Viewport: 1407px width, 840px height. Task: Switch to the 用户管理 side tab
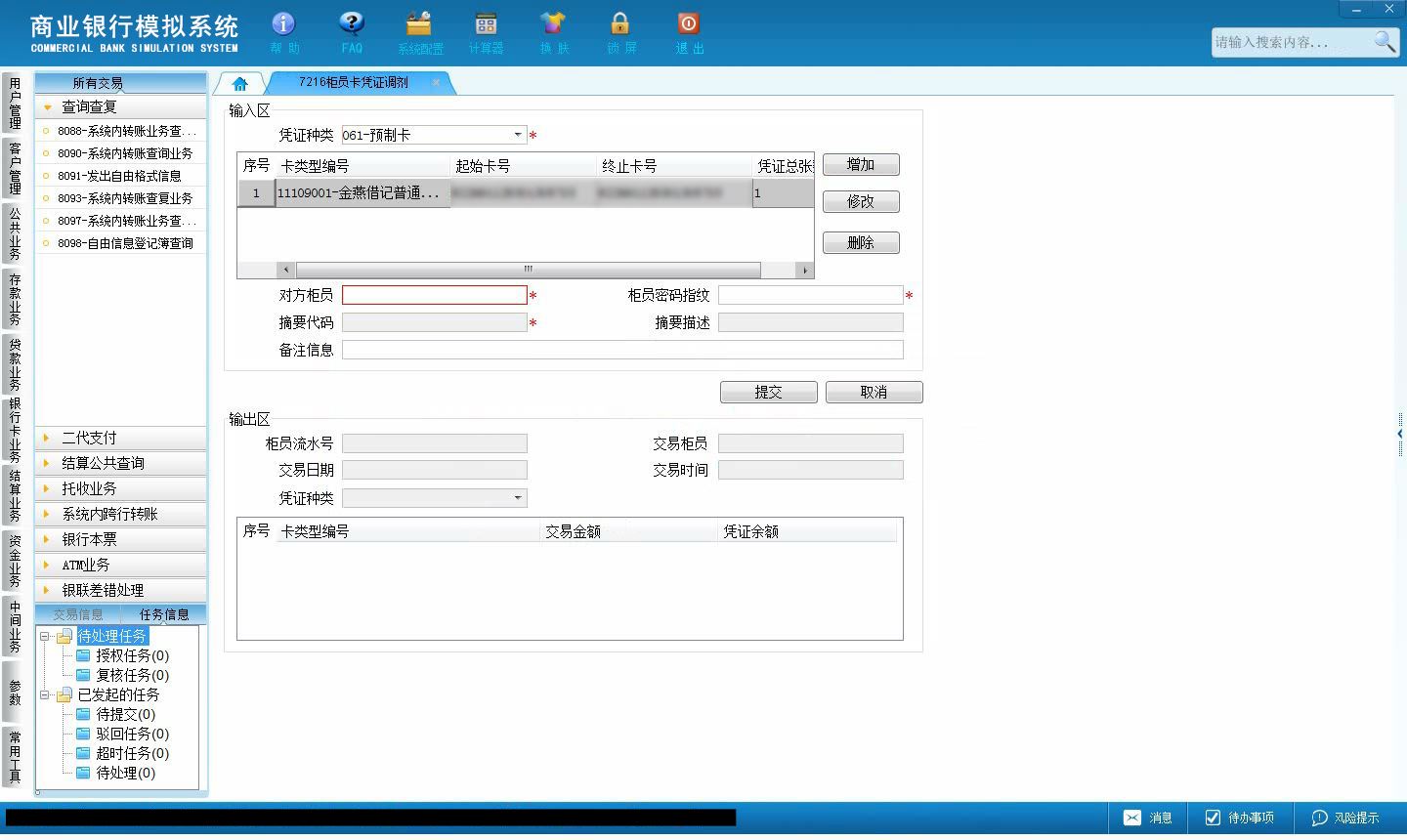point(14,103)
